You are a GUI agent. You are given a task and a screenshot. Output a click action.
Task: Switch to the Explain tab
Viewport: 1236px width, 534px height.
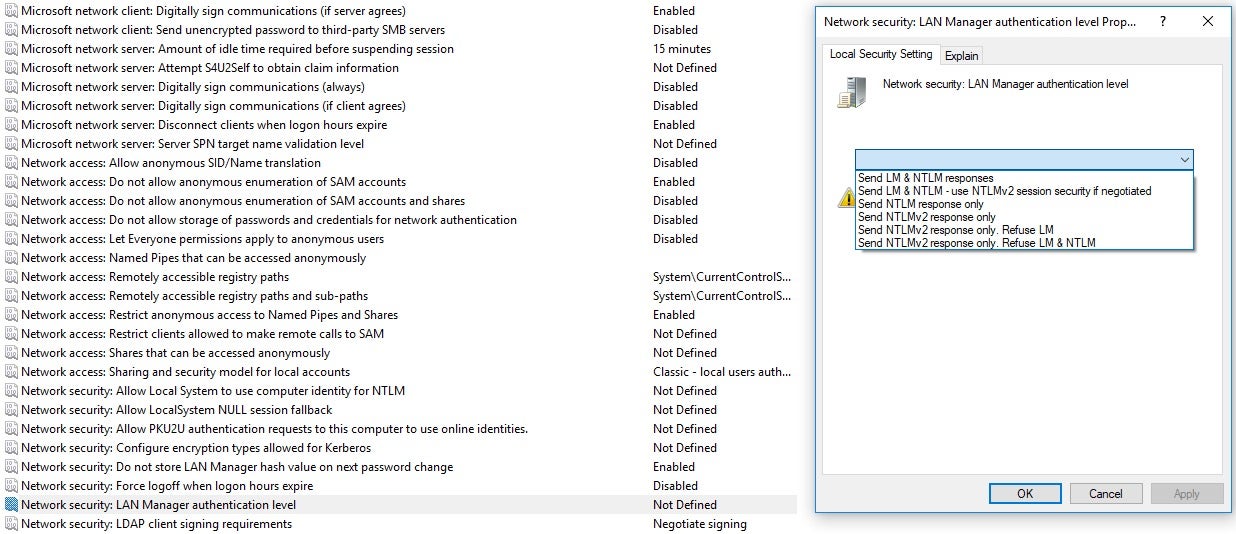962,56
